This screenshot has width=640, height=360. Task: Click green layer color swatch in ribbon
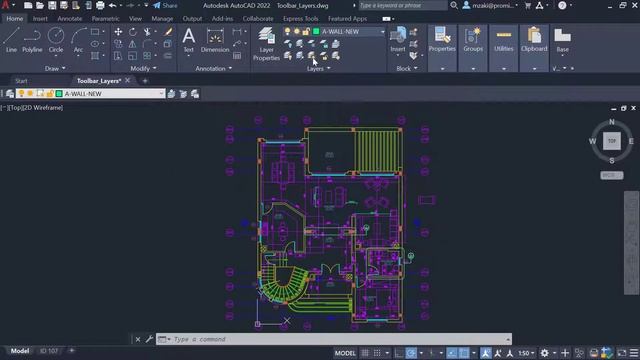click(316, 31)
